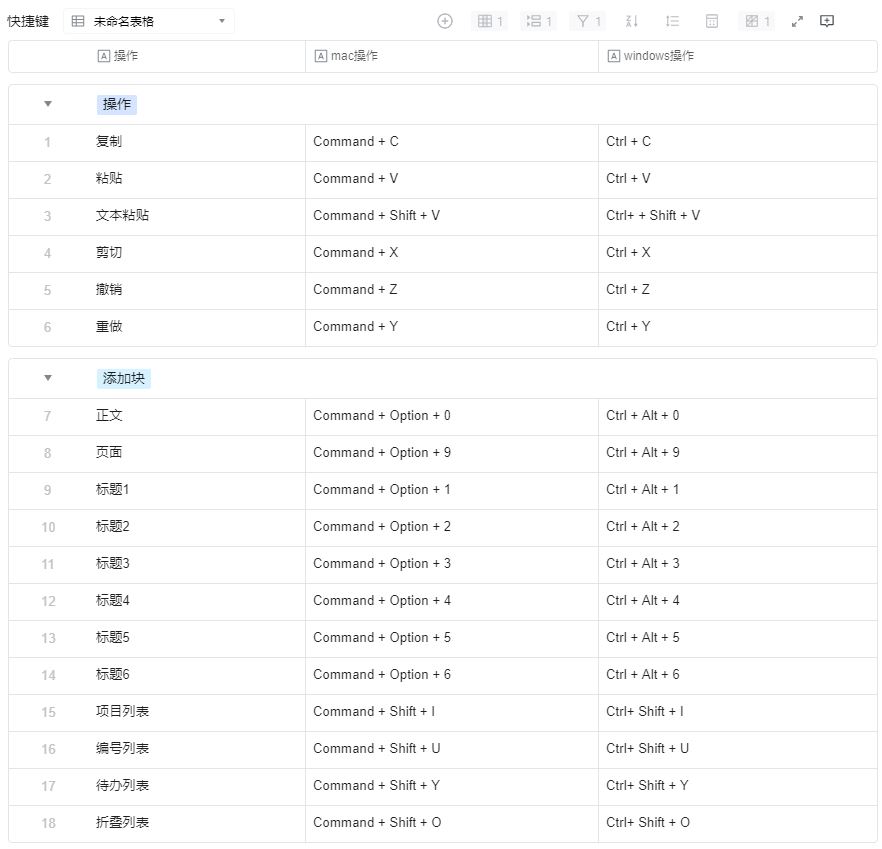
Task: Click the Command + C cell
Action: click(452, 142)
